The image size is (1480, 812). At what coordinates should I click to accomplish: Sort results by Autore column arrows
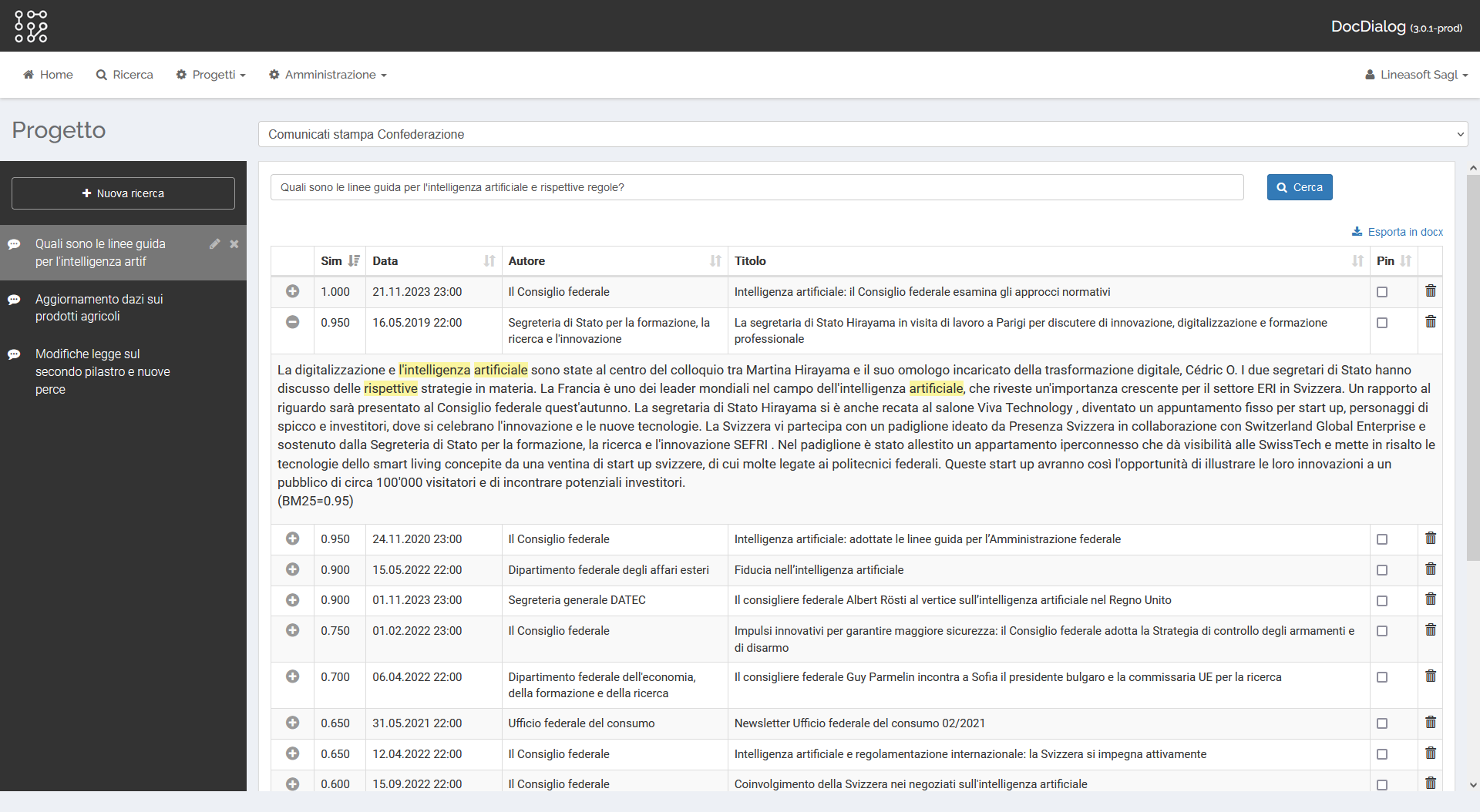[x=715, y=261]
